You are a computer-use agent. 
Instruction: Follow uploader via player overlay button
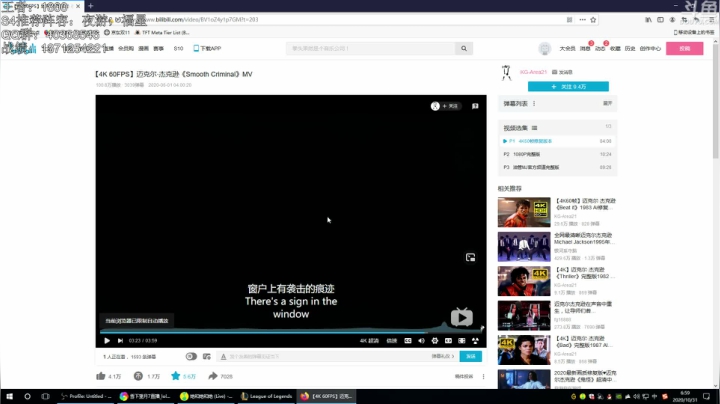(445, 106)
